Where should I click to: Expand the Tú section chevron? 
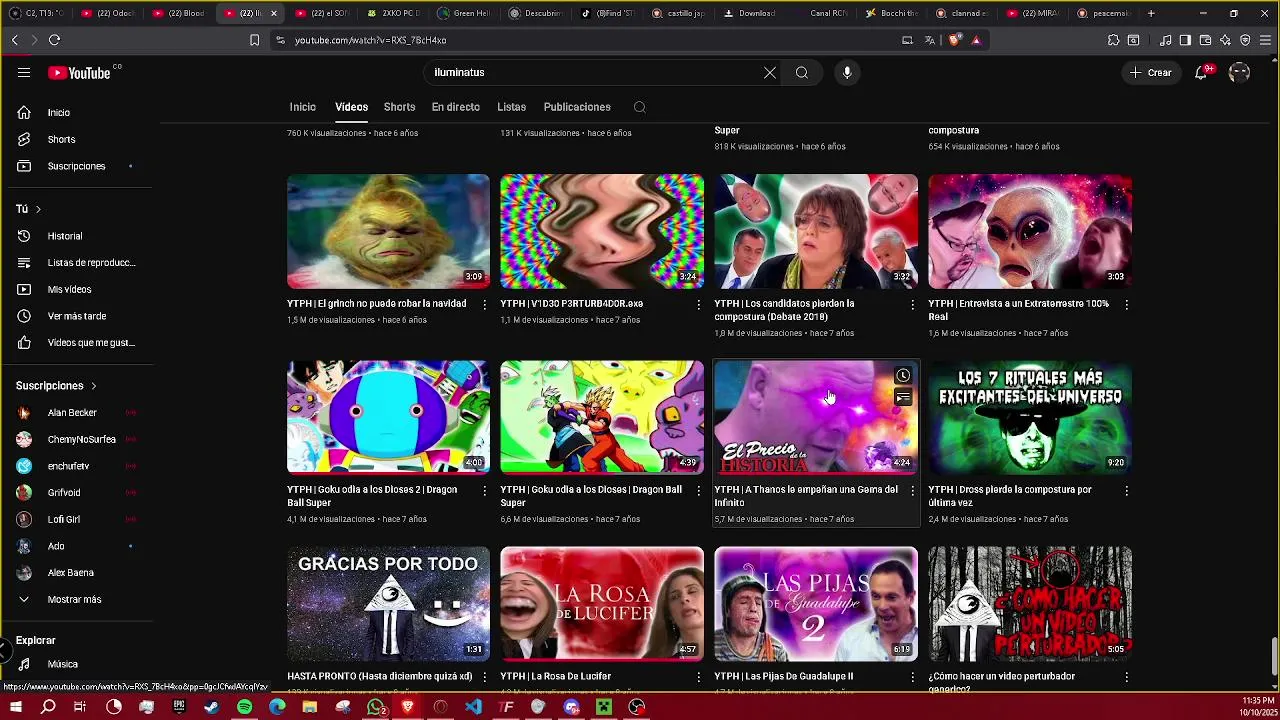[38, 209]
